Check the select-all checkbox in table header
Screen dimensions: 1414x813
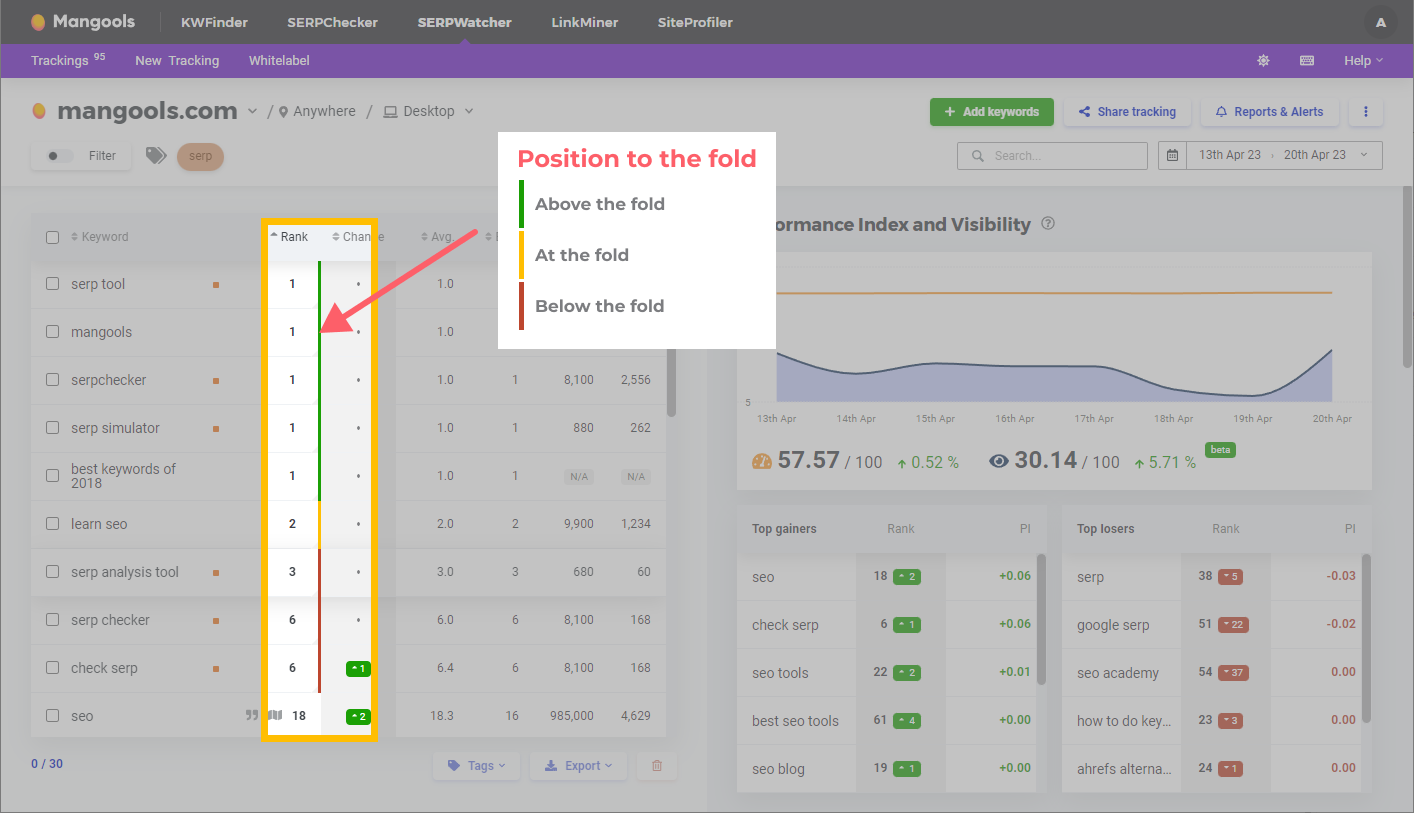(52, 236)
